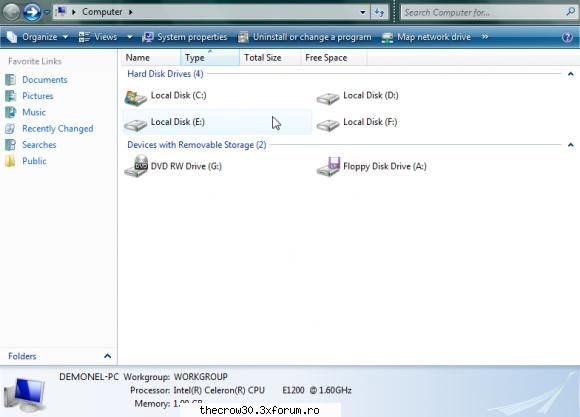
Task: Click the Floppy Disk Drive (A:) label
Action: pos(385,167)
